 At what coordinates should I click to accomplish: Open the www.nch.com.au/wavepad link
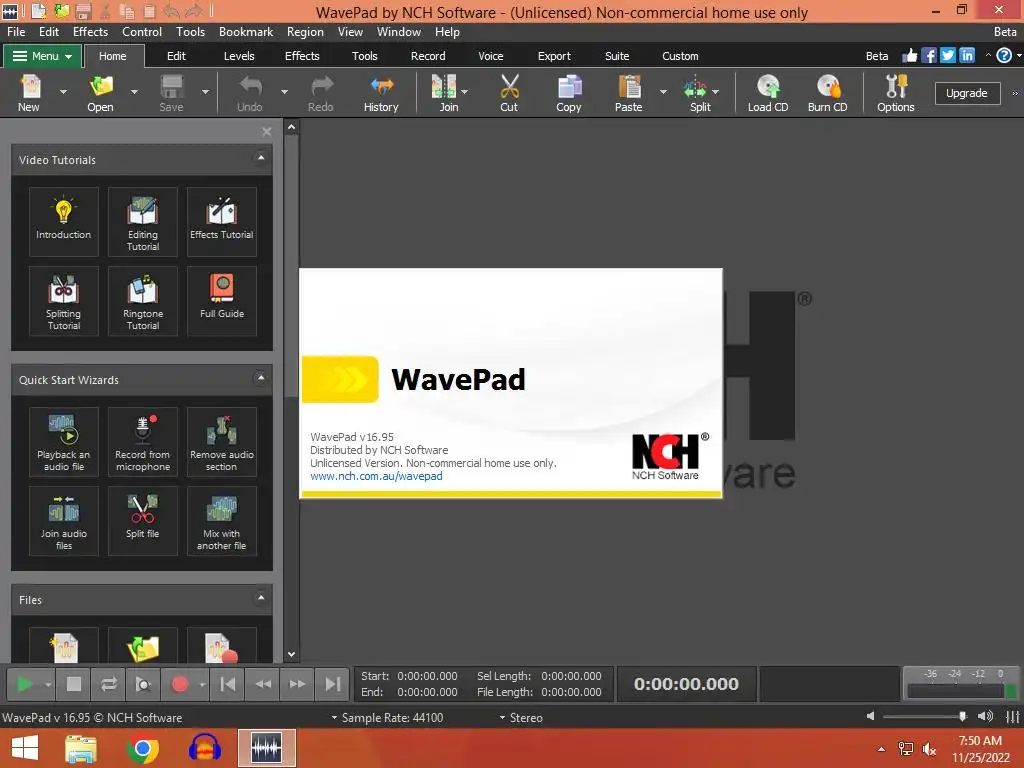point(376,476)
